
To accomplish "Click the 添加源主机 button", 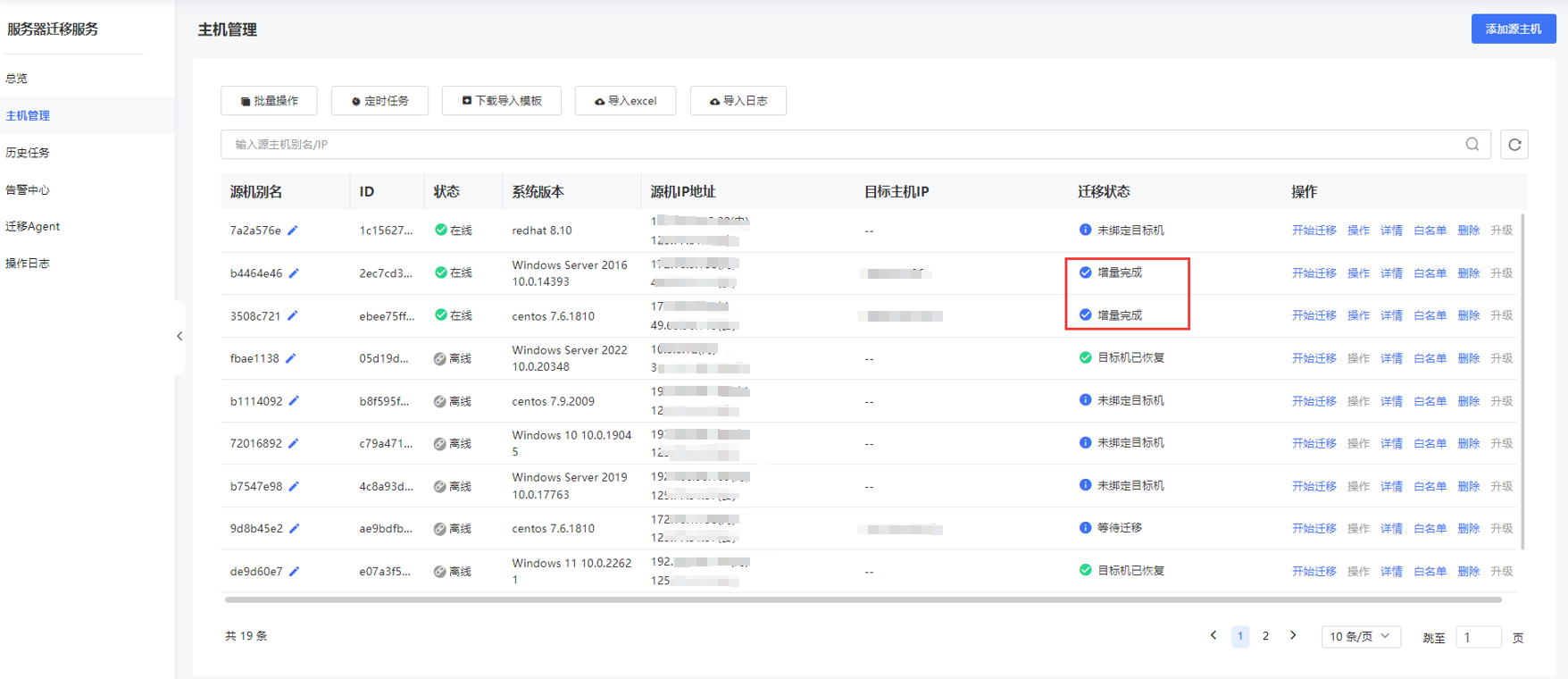I will coord(1514,29).
